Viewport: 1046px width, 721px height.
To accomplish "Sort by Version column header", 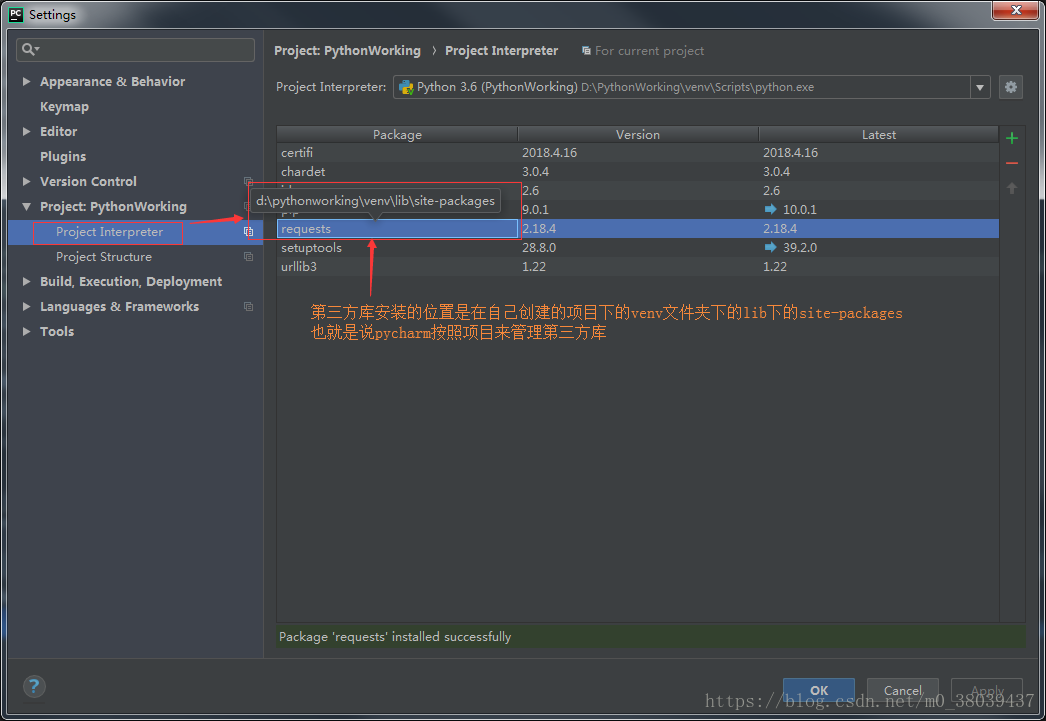I will [x=638, y=134].
